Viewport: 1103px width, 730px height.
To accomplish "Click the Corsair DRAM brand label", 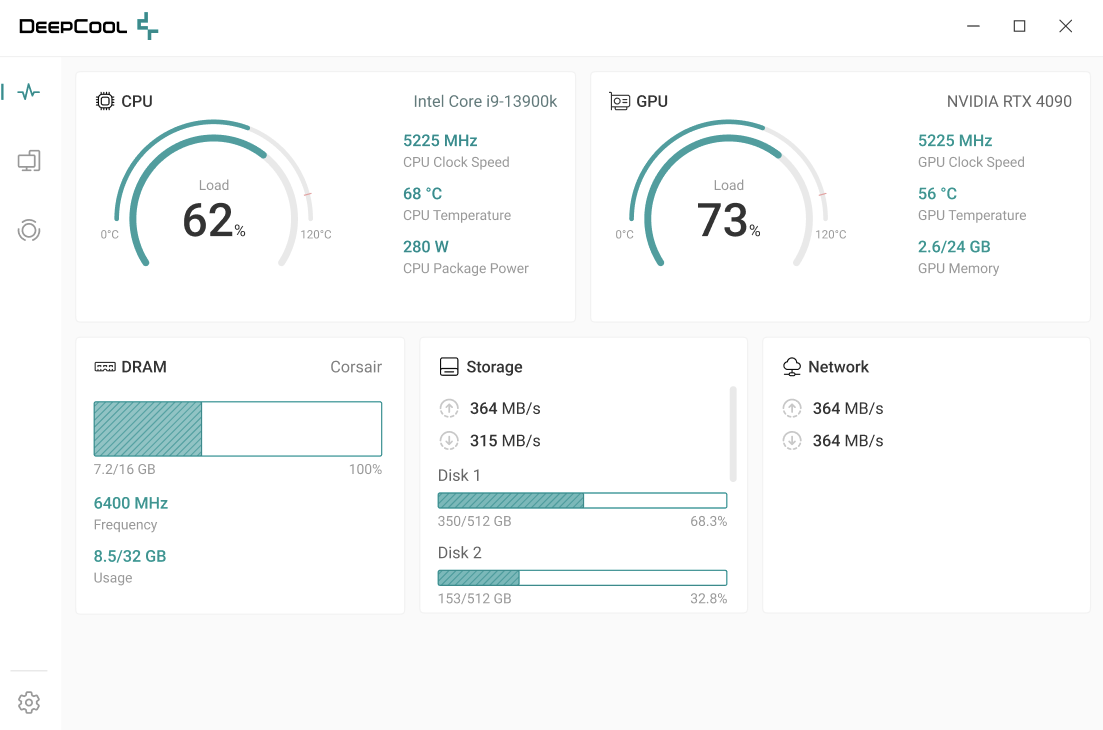I will 356,367.
